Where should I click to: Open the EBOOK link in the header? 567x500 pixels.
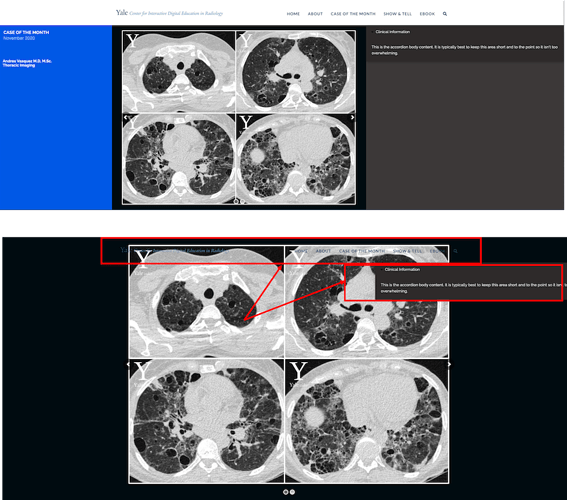[427, 14]
